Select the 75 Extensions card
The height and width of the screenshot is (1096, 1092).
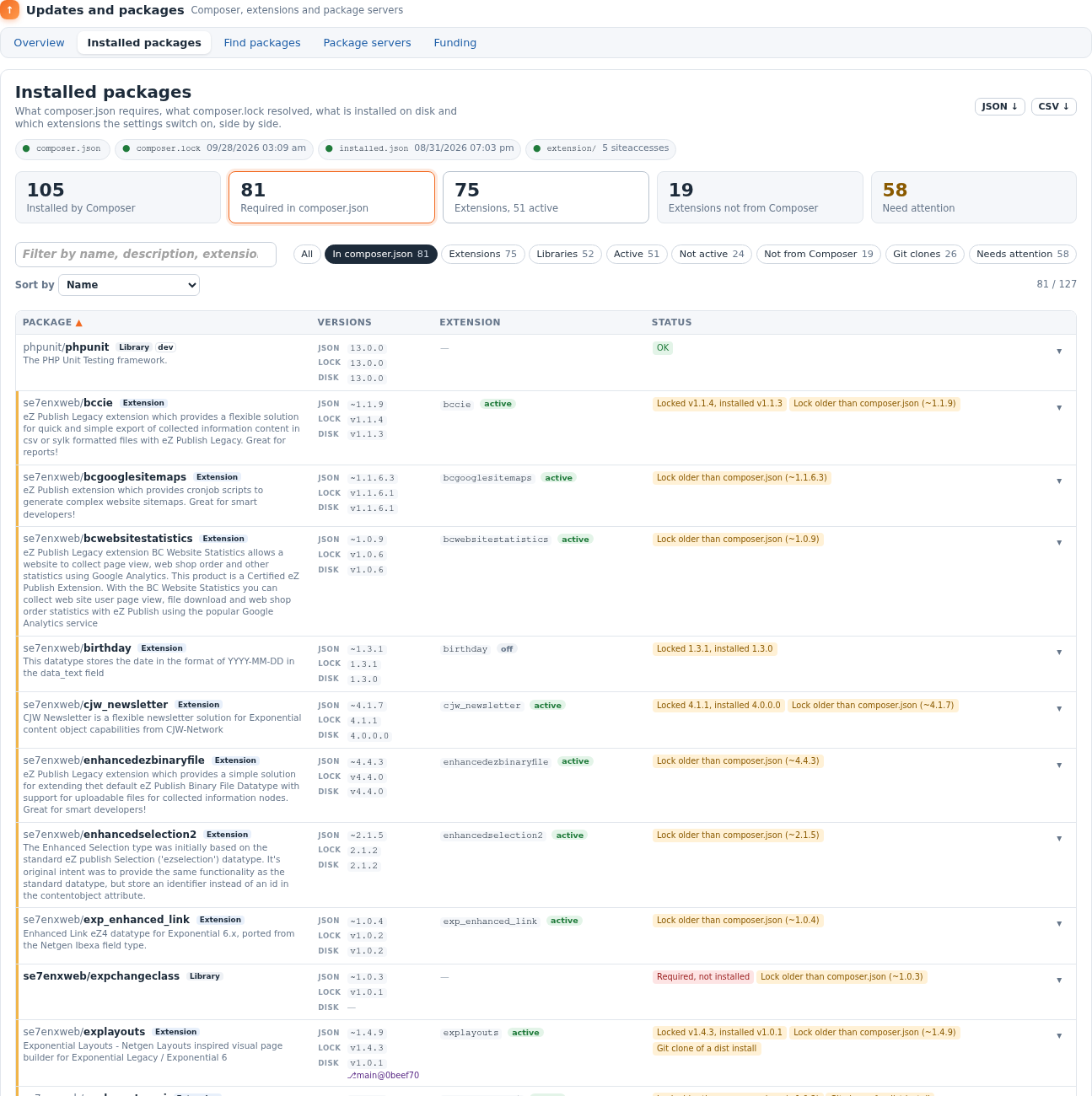coord(546,197)
